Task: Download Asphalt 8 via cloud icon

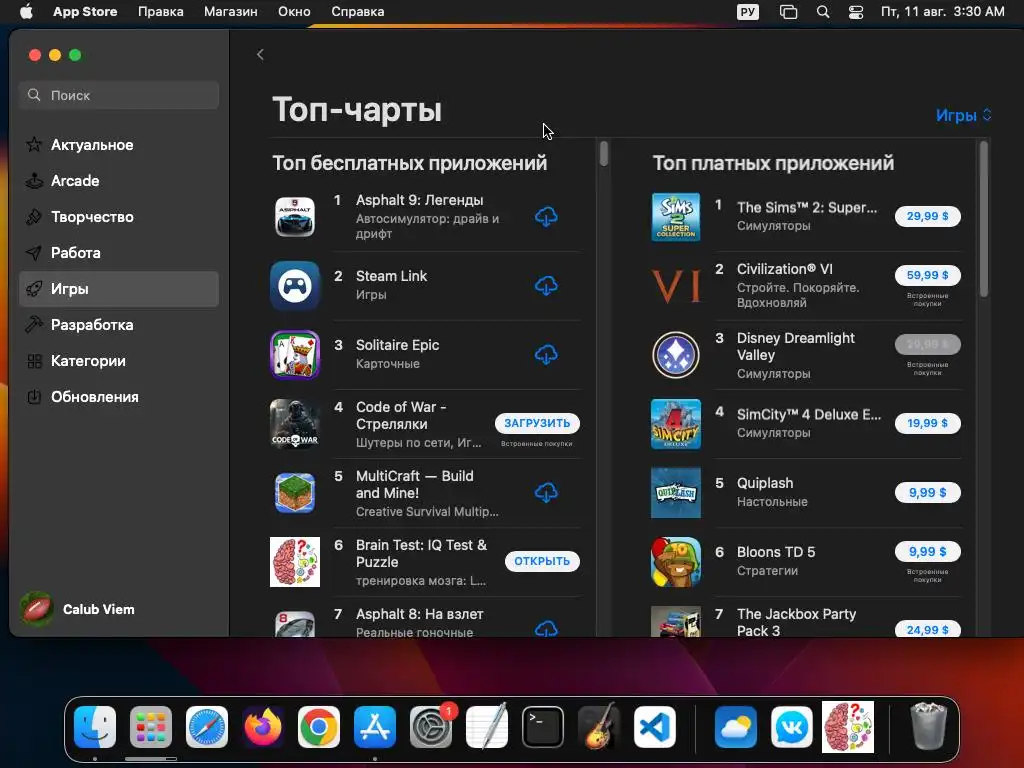Action: (x=546, y=628)
